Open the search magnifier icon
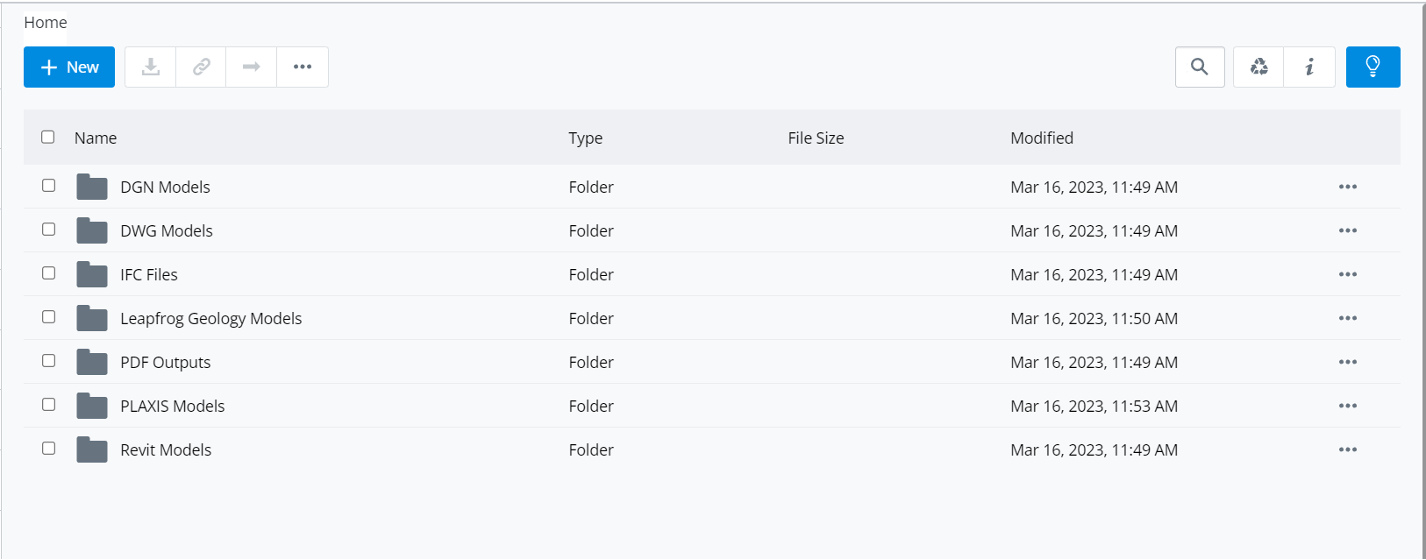The image size is (1426, 560). click(x=1200, y=67)
